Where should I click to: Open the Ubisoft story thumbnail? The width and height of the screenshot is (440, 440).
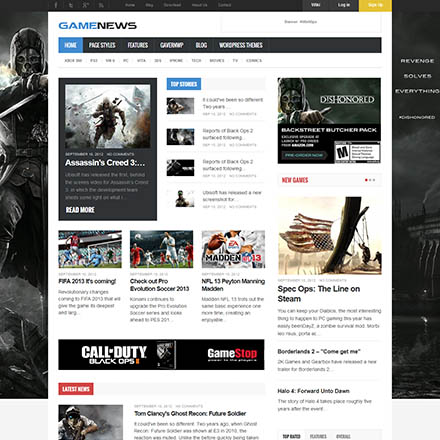pos(180,199)
